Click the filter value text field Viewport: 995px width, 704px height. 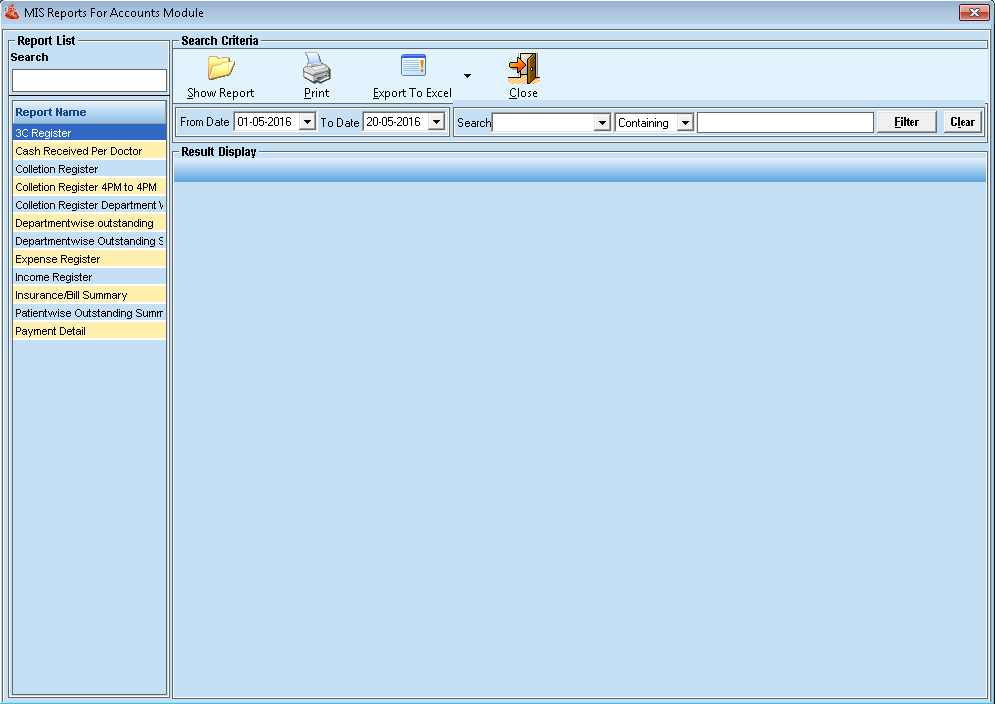pos(785,122)
